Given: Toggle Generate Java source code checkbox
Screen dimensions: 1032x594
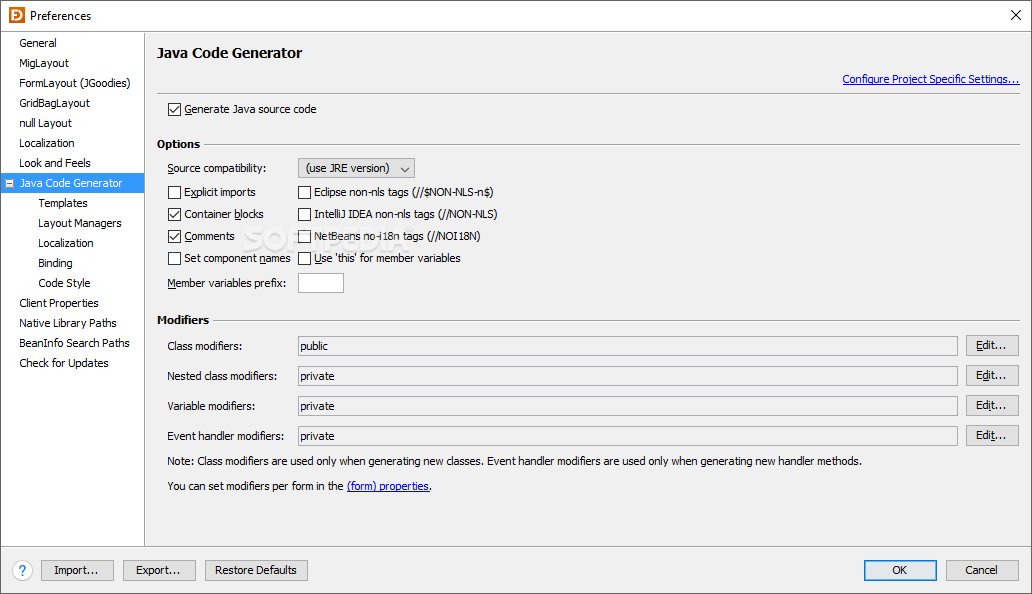Looking at the screenshot, I should (x=174, y=109).
